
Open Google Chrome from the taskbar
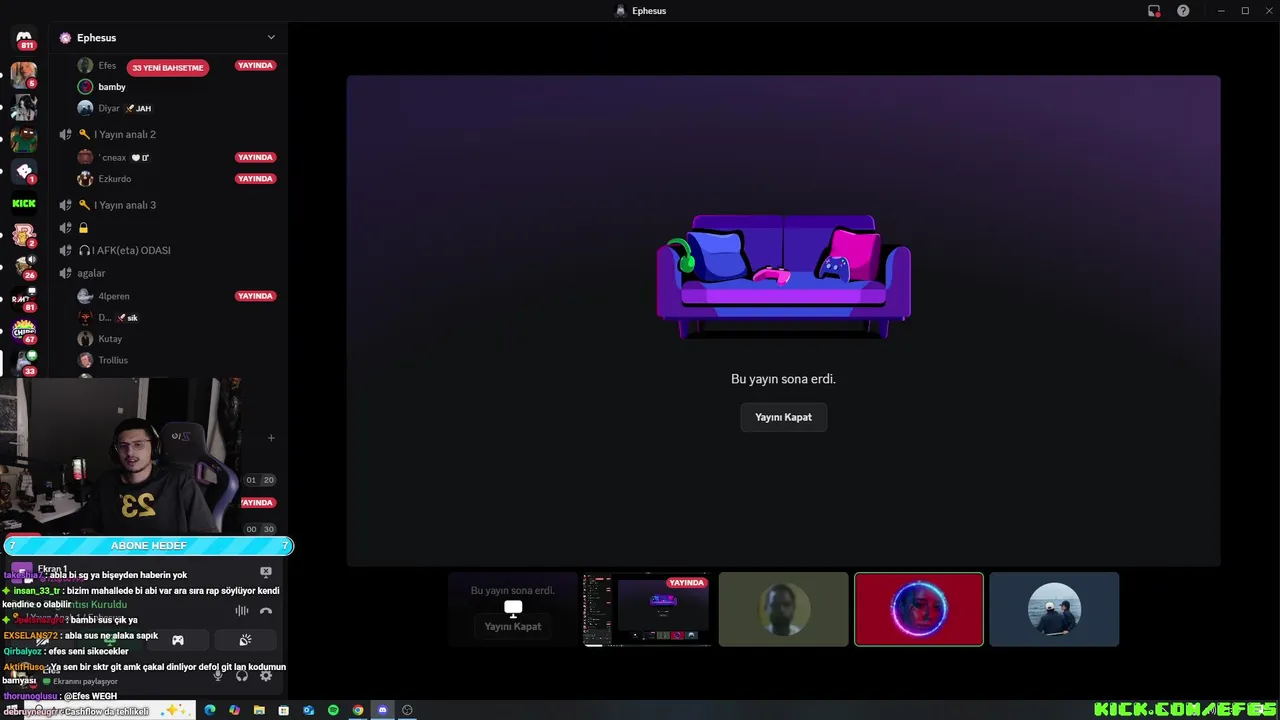click(x=358, y=710)
